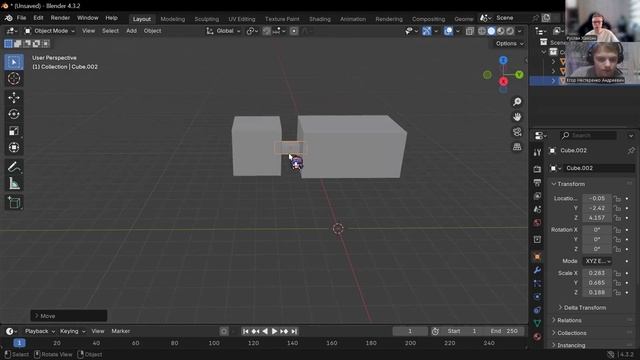Toggle the camera view icon
Image resolution: width=640 pixels, height=360 pixels.
click(517, 132)
